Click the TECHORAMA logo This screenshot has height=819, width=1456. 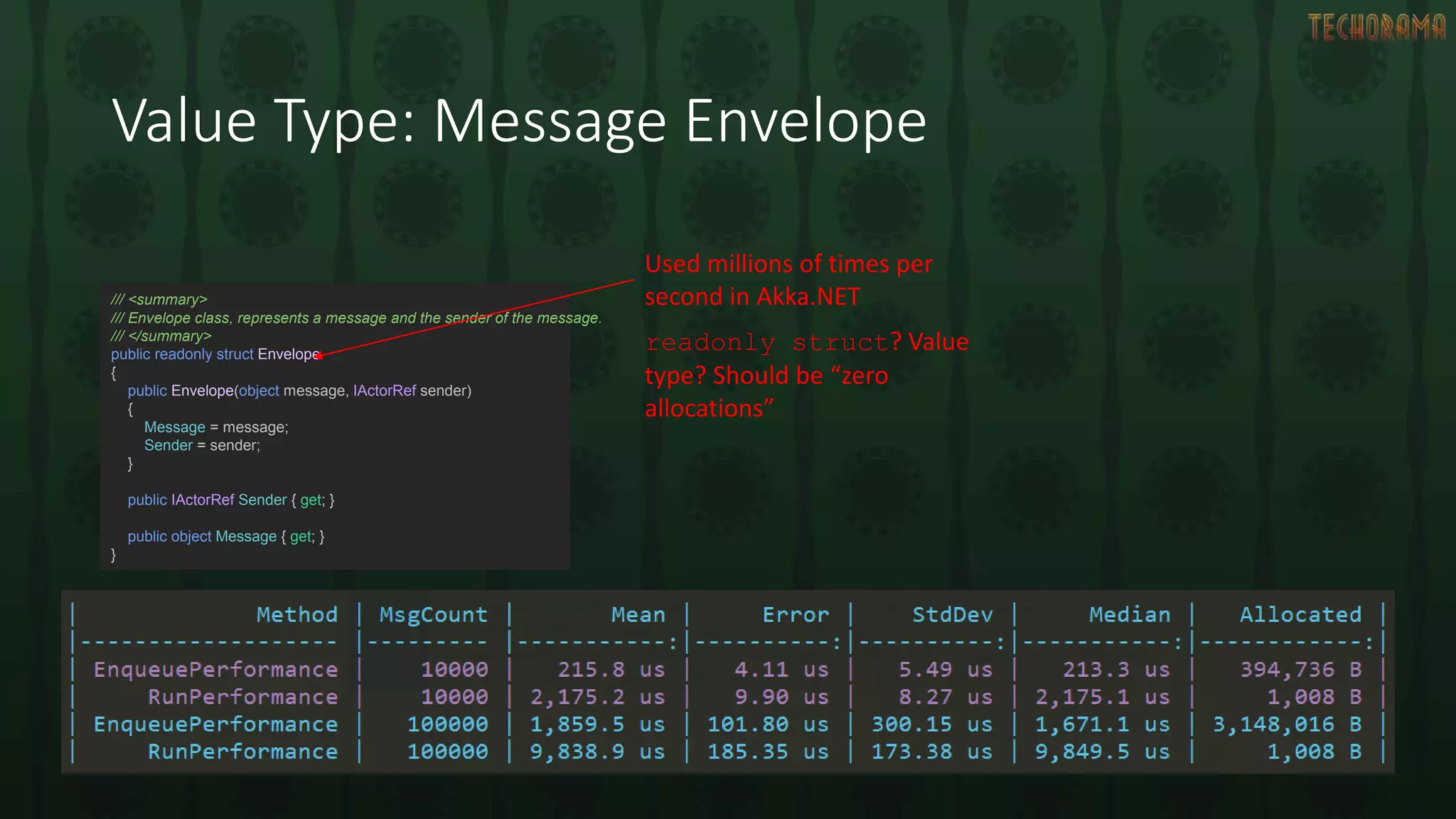click(1377, 27)
